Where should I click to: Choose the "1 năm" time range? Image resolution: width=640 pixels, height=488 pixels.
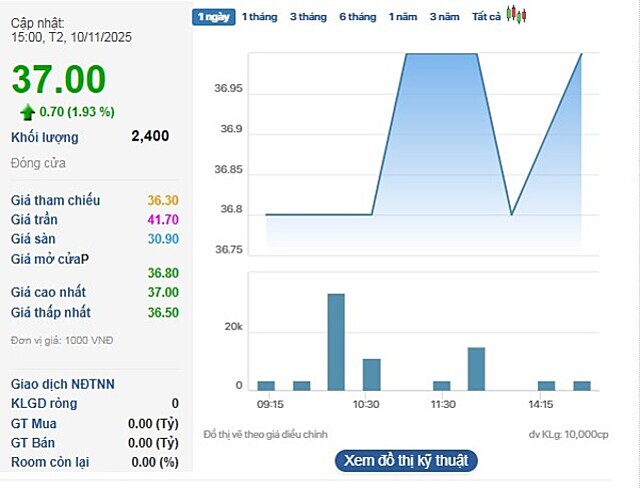403,17
